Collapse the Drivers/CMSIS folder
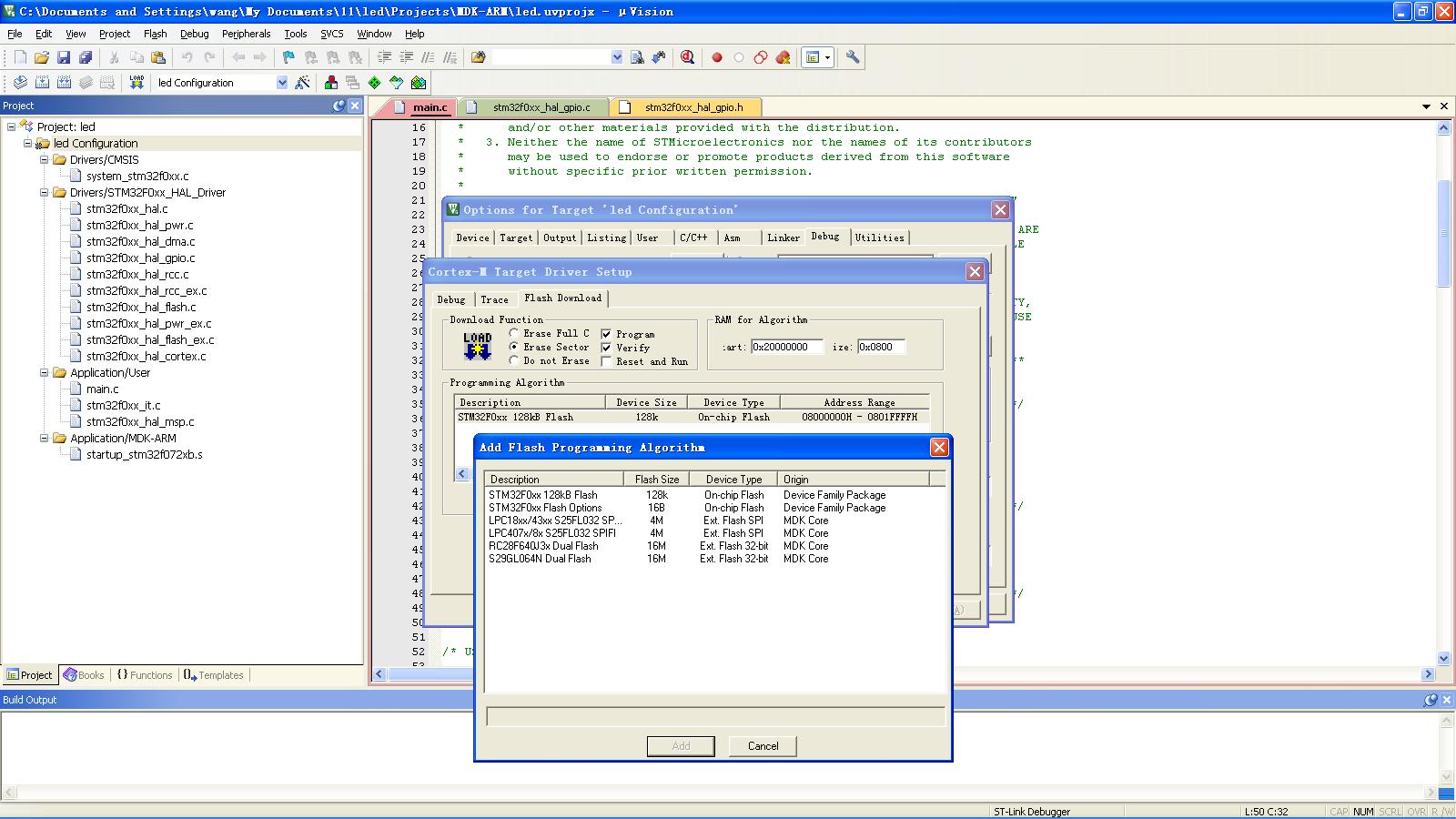The height and width of the screenshot is (819, 1456). click(x=44, y=159)
